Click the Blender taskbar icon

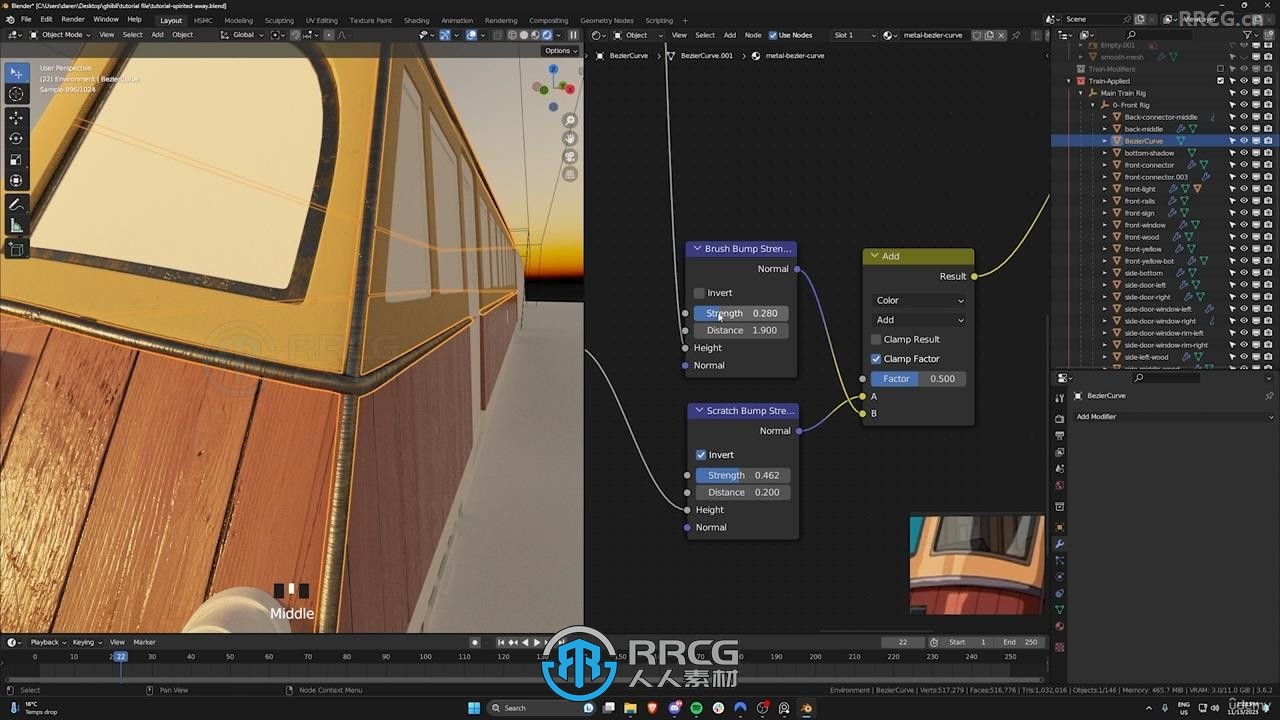[806, 708]
